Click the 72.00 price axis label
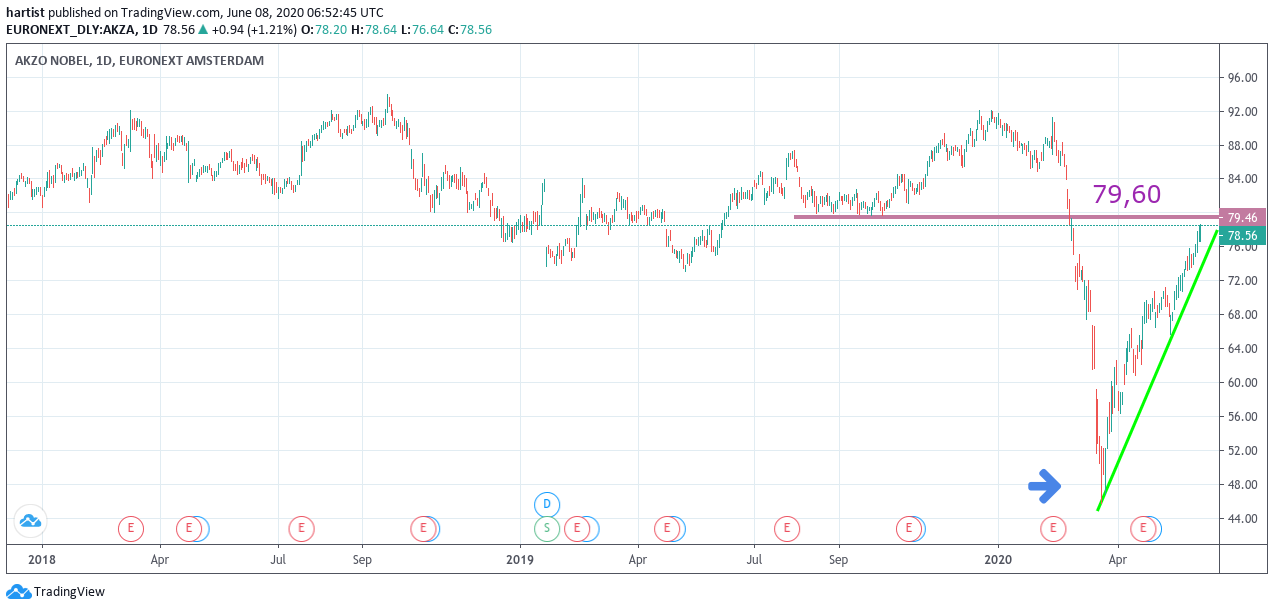This screenshot has width=1274, height=610. 1242,281
